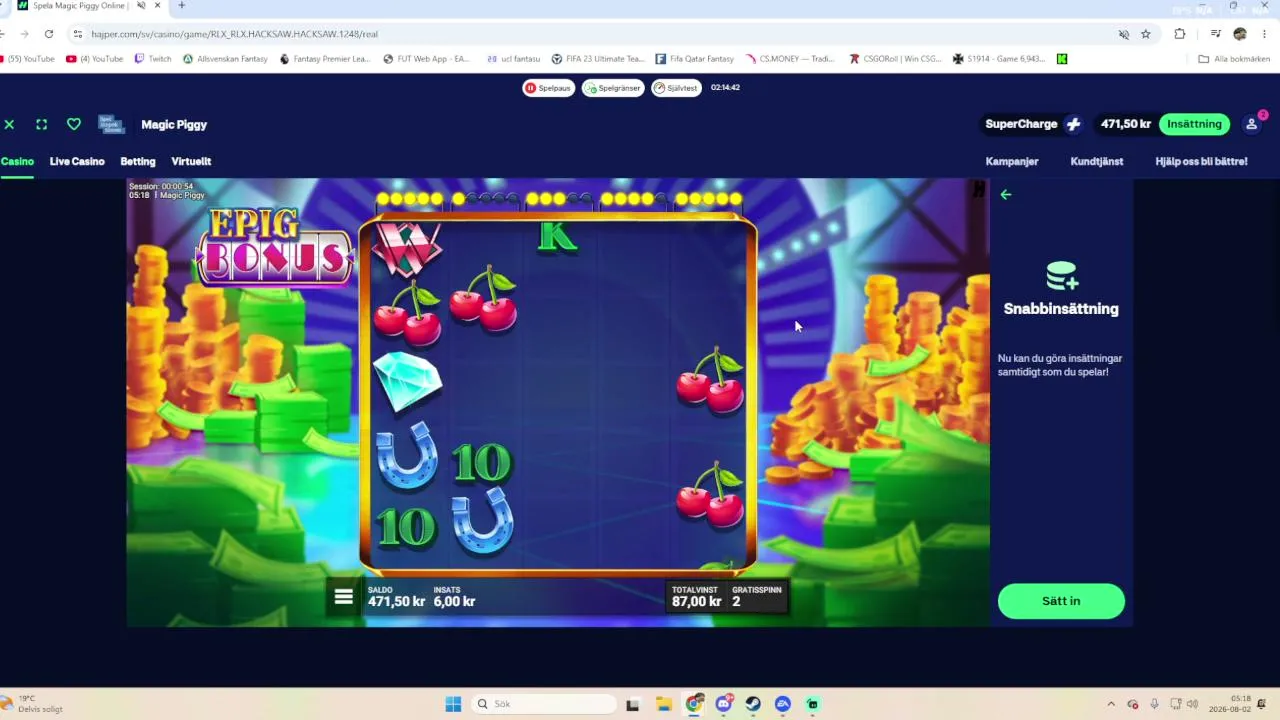Image resolution: width=1280 pixels, height=720 pixels.
Task: Switch to the Live Casino tab
Action: coord(77,161)
